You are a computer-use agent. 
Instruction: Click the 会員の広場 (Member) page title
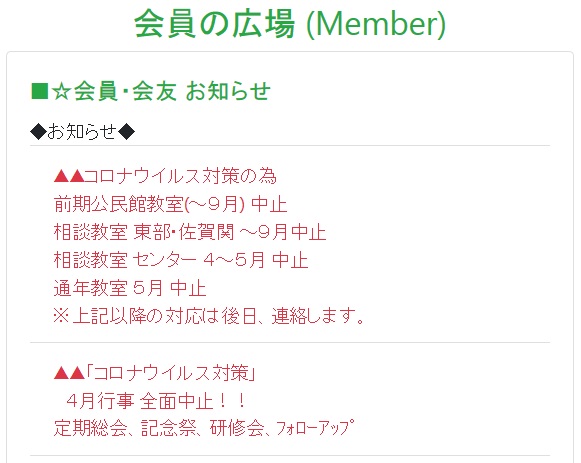pyautogui.click(x=290, y=24)
